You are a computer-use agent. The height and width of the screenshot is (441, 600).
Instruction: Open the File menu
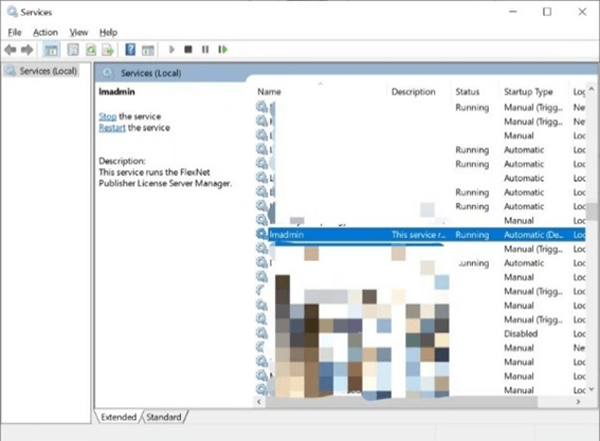pyautogui.click(x=14, y=32)
